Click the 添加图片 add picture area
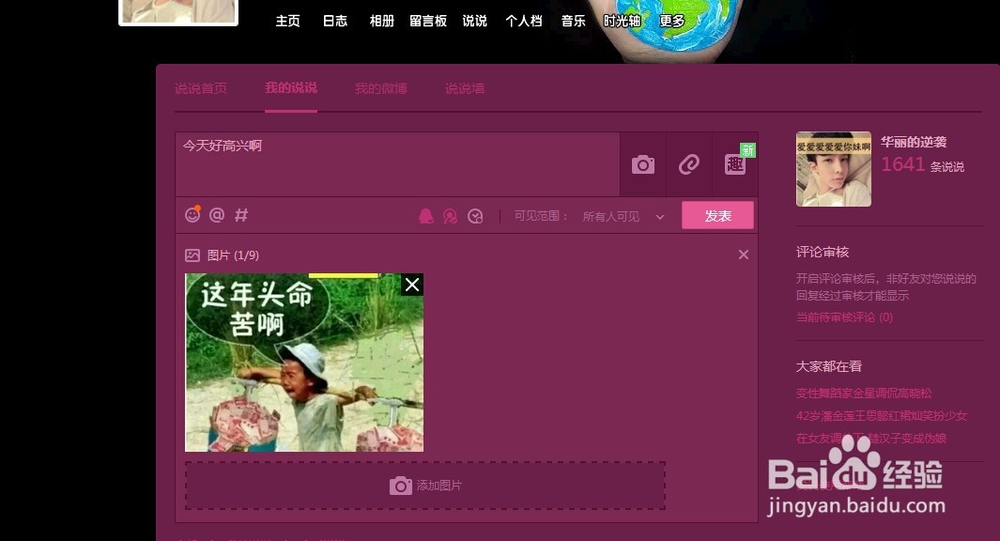The width and height of the screenshot is (1000, 541). pyautogui.click(x=425, y=485)
